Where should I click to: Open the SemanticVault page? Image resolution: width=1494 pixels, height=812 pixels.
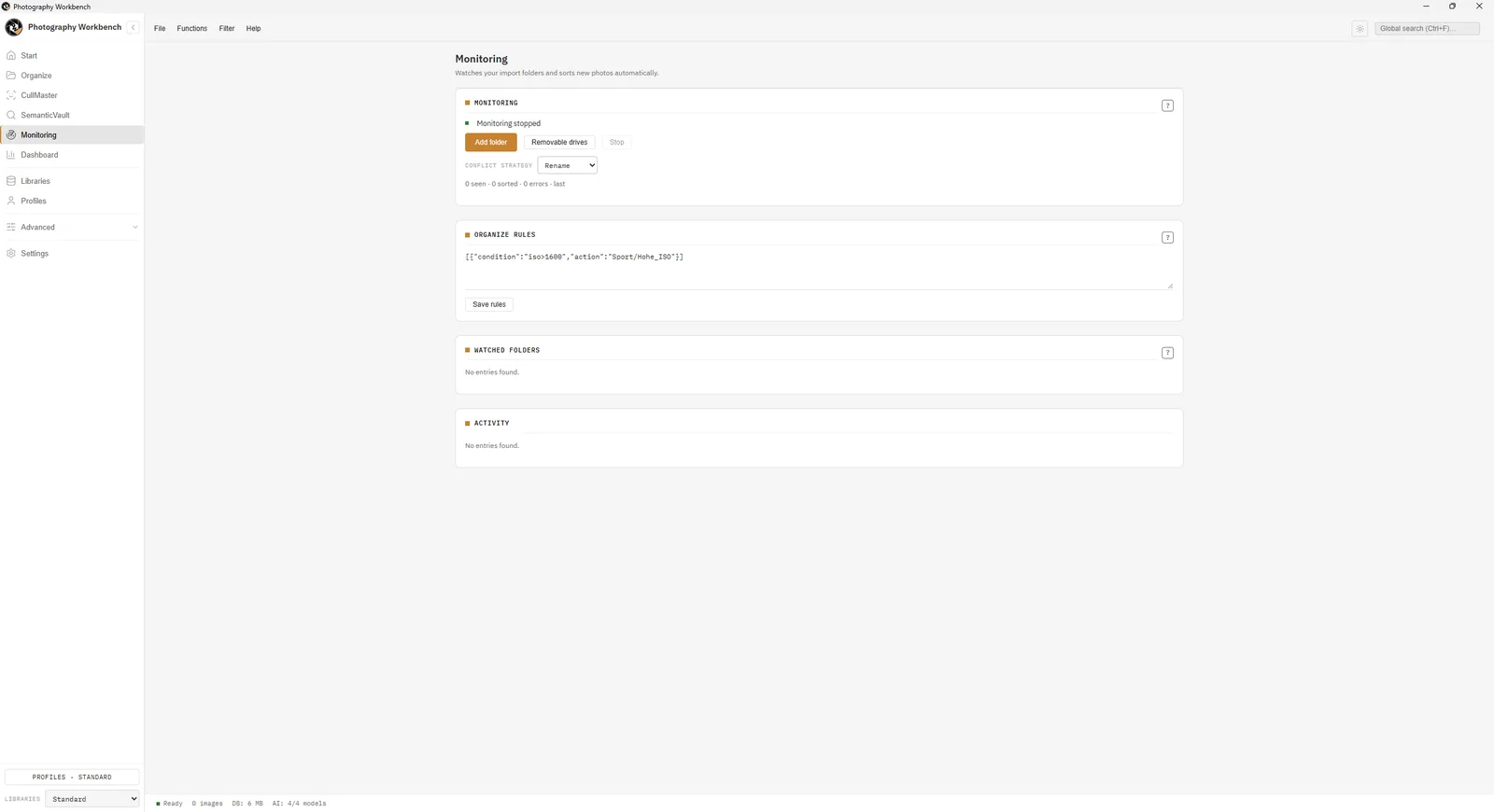[x=72, y=115]
